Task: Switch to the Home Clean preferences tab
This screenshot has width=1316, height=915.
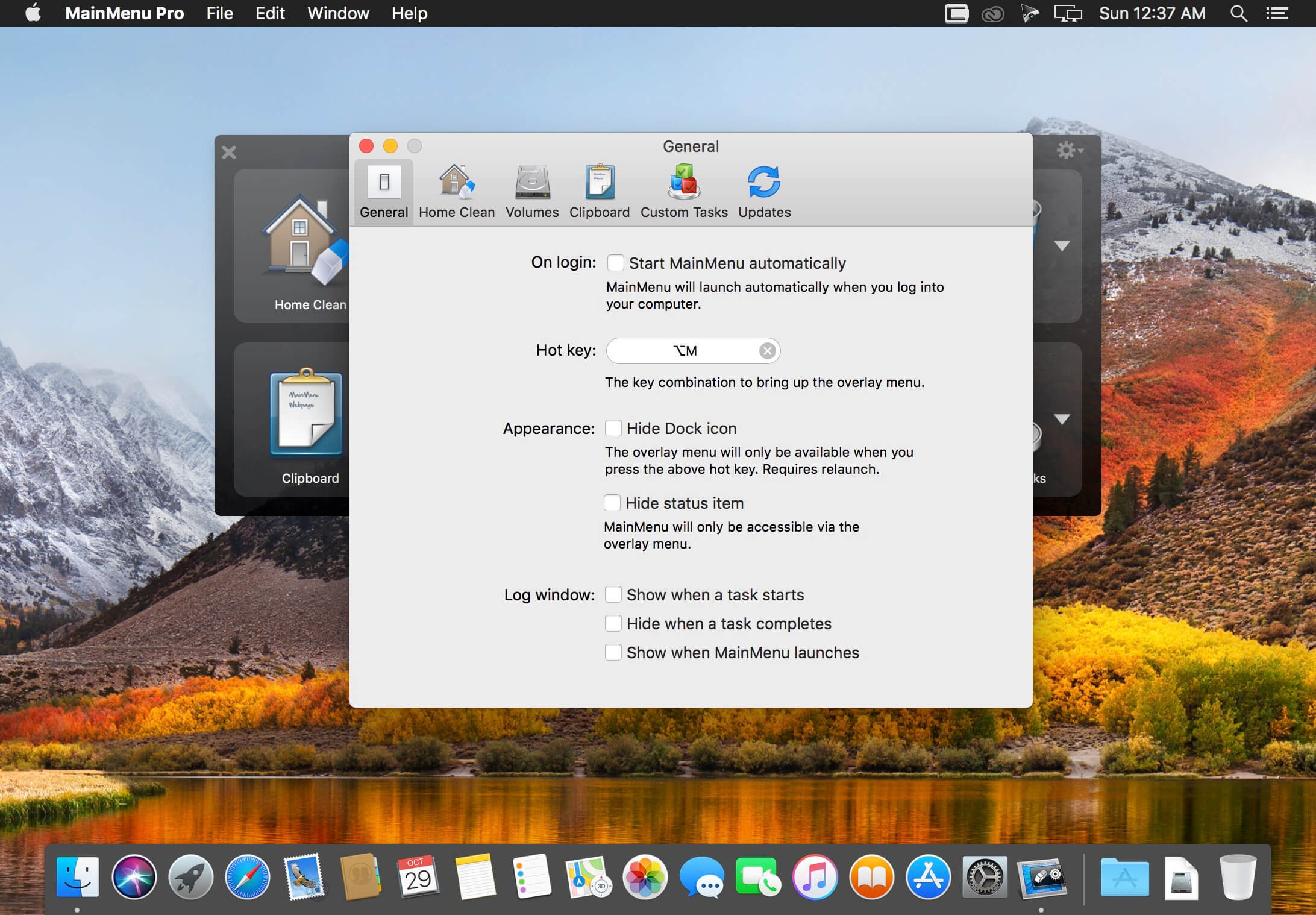Action: 457,192
